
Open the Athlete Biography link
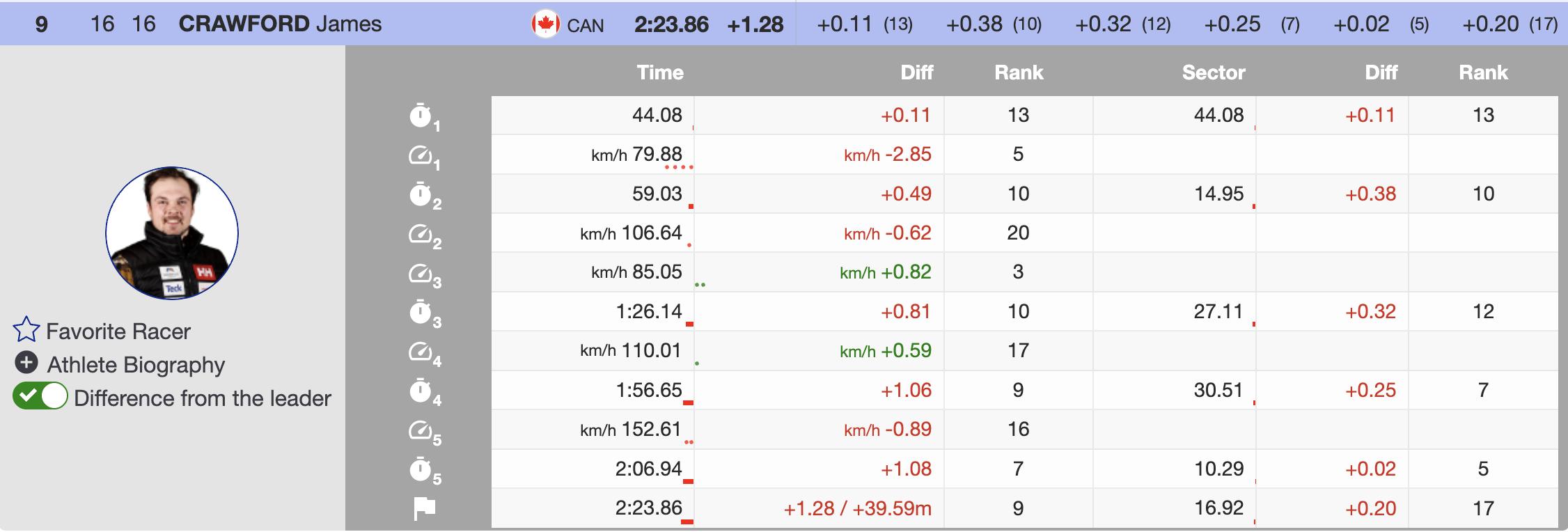[136, 364]
